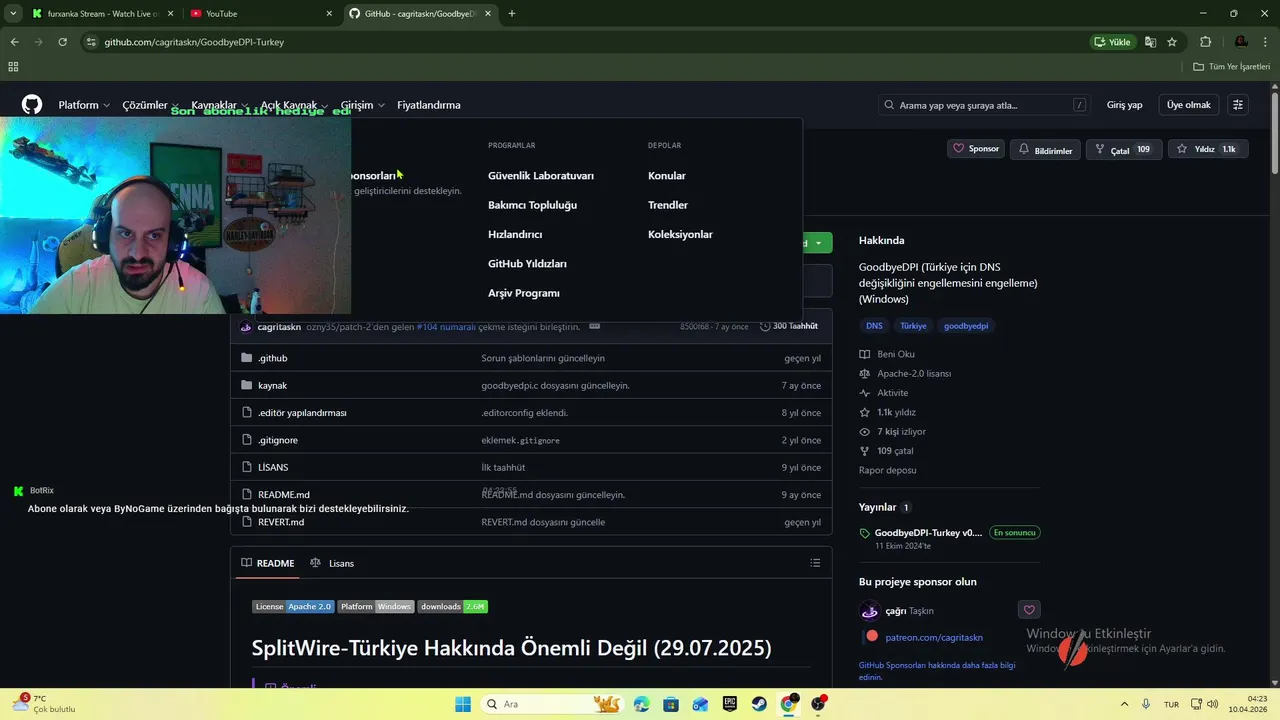The image size is (1280, 720).
Task: Click the OBS Studio taskbar icon
Action: pos(819,704)
